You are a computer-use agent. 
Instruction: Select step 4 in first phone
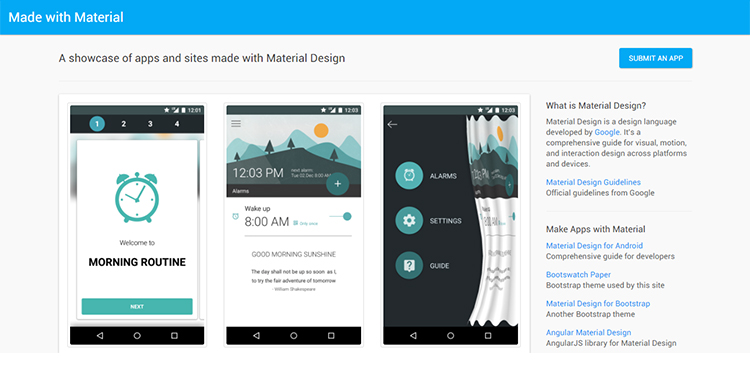(177, 124)
